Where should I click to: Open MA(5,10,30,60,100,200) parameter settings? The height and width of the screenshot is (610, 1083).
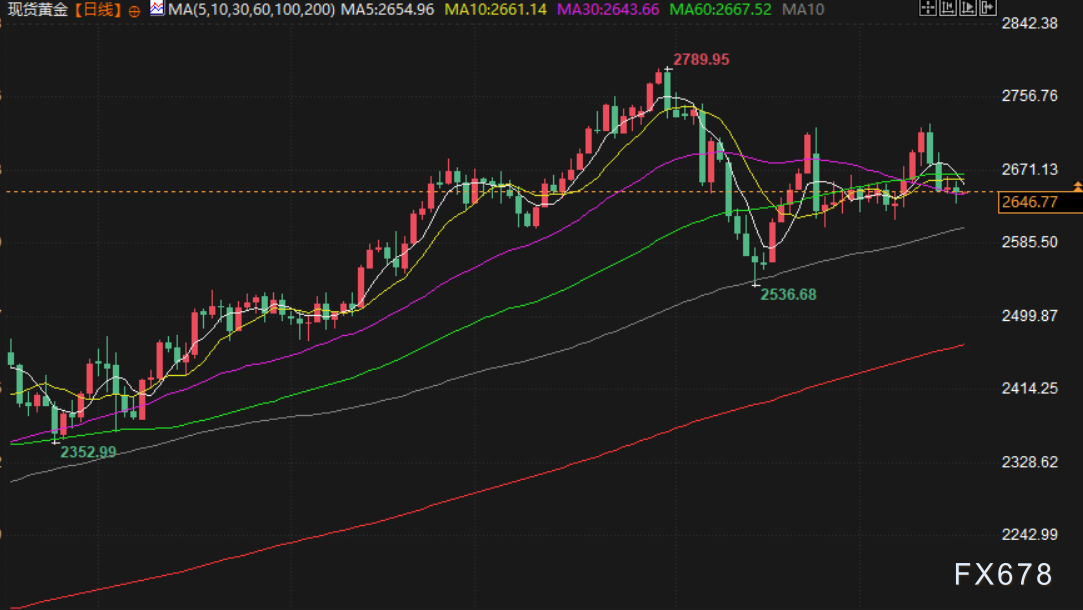point(251,10)
